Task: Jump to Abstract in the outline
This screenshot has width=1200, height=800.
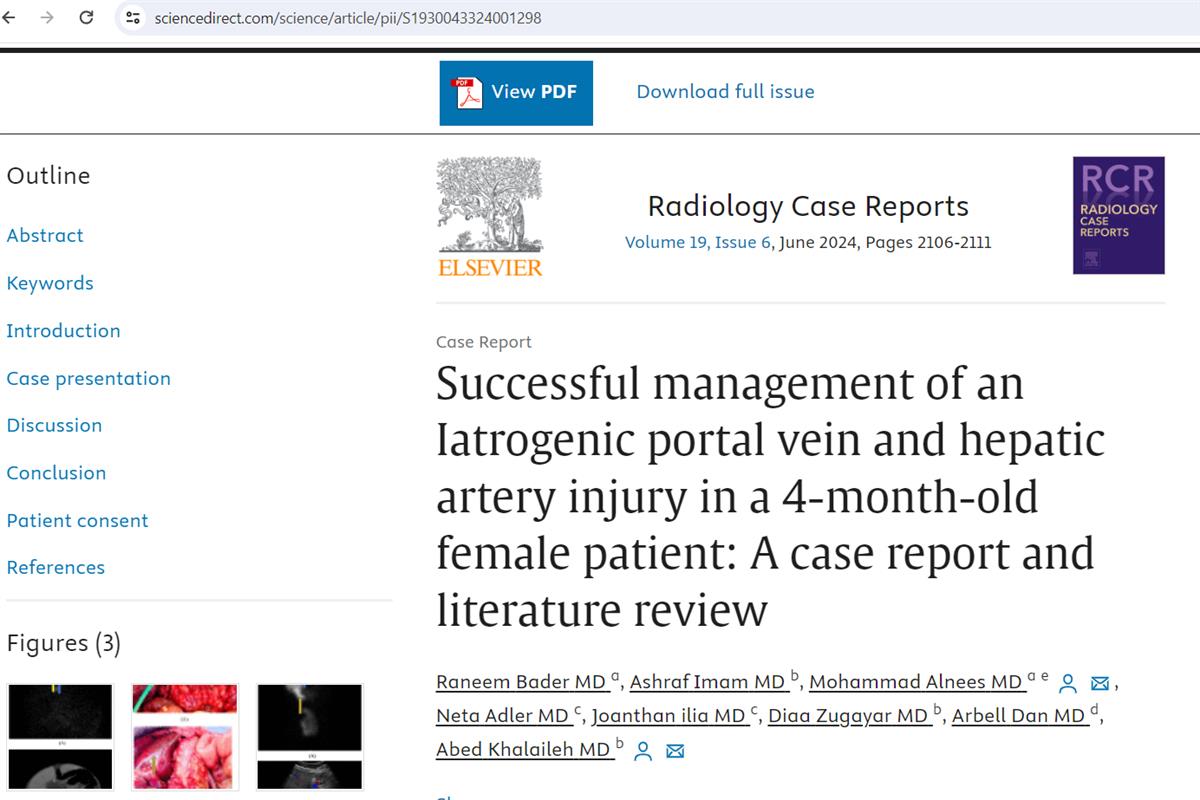Action: 45,236
